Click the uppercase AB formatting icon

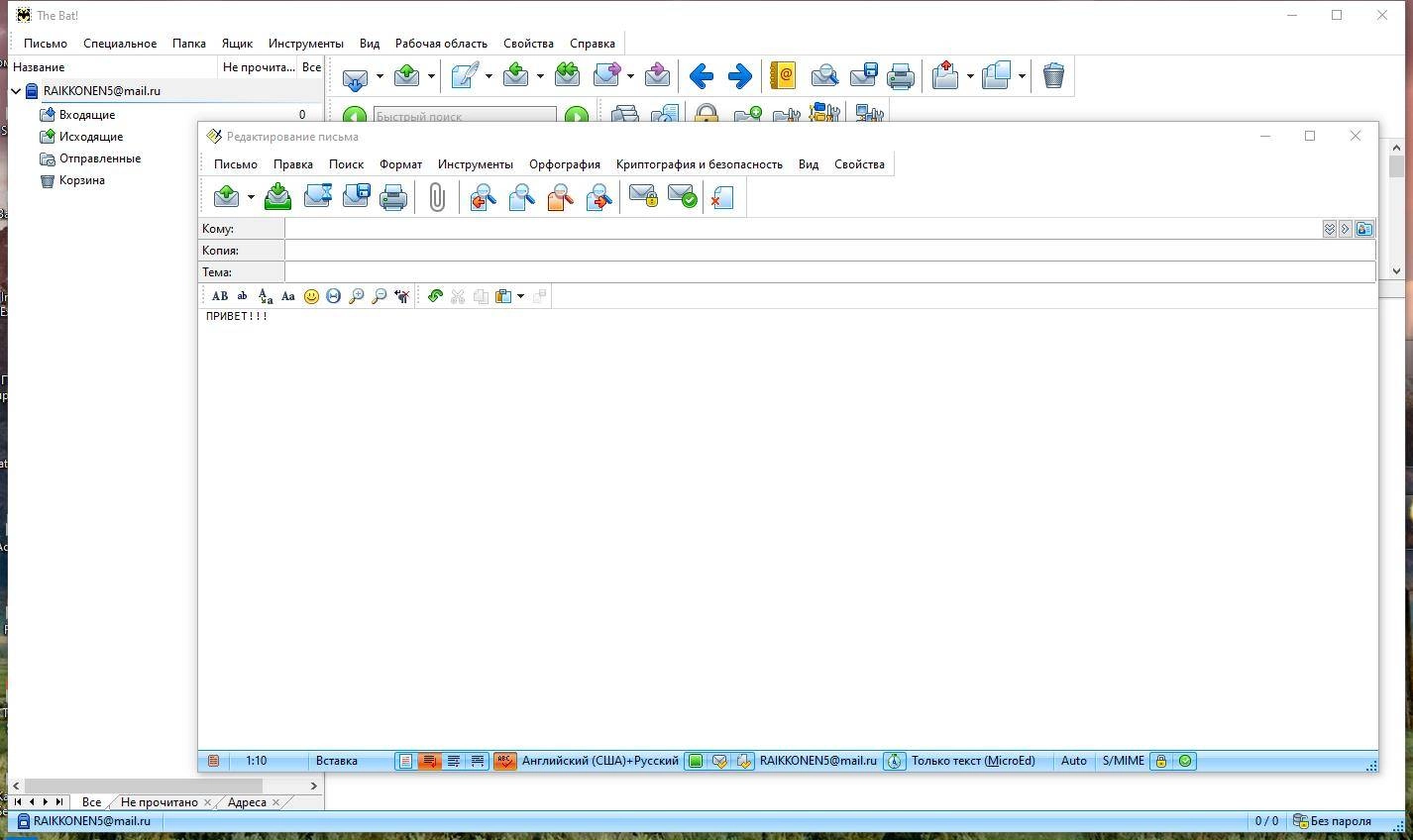pyautogui.click(x=220, y=296)
